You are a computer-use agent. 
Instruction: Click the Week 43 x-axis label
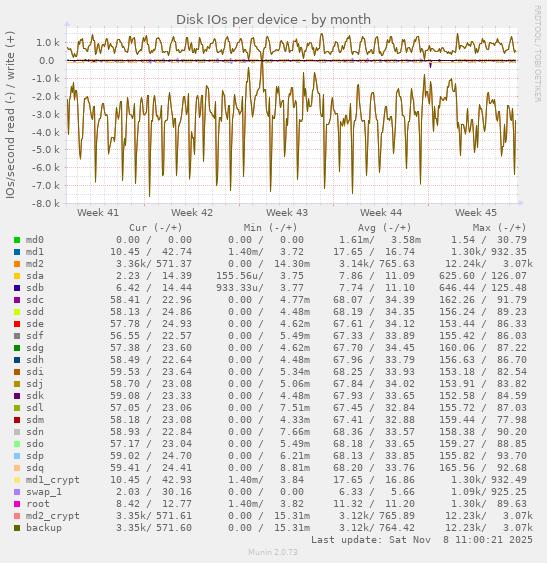point(287,213)
